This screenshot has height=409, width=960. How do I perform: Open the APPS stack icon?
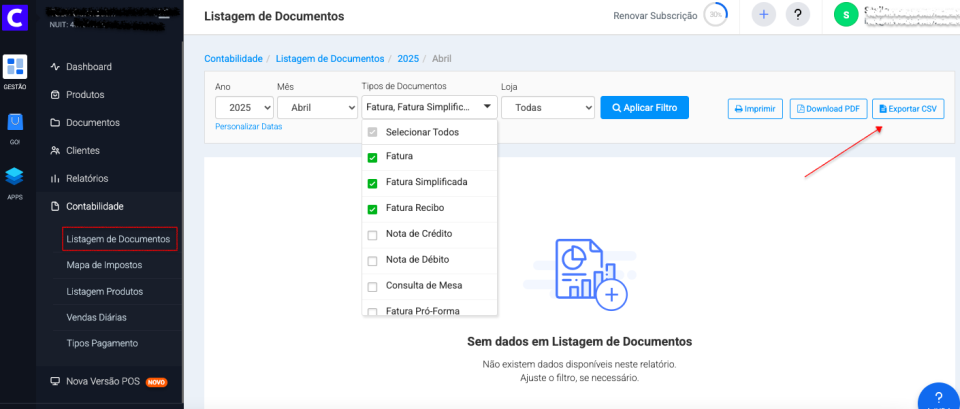pyautogui.click(x=15, y=177)
